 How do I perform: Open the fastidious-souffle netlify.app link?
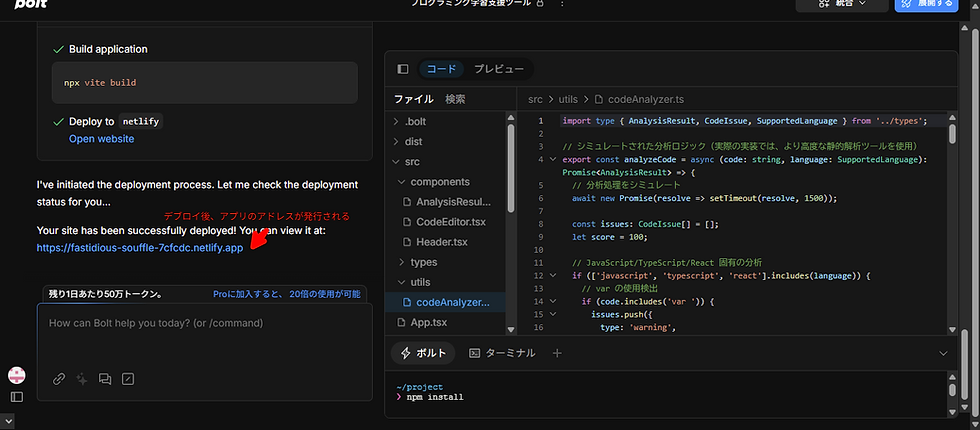(140, 248)
